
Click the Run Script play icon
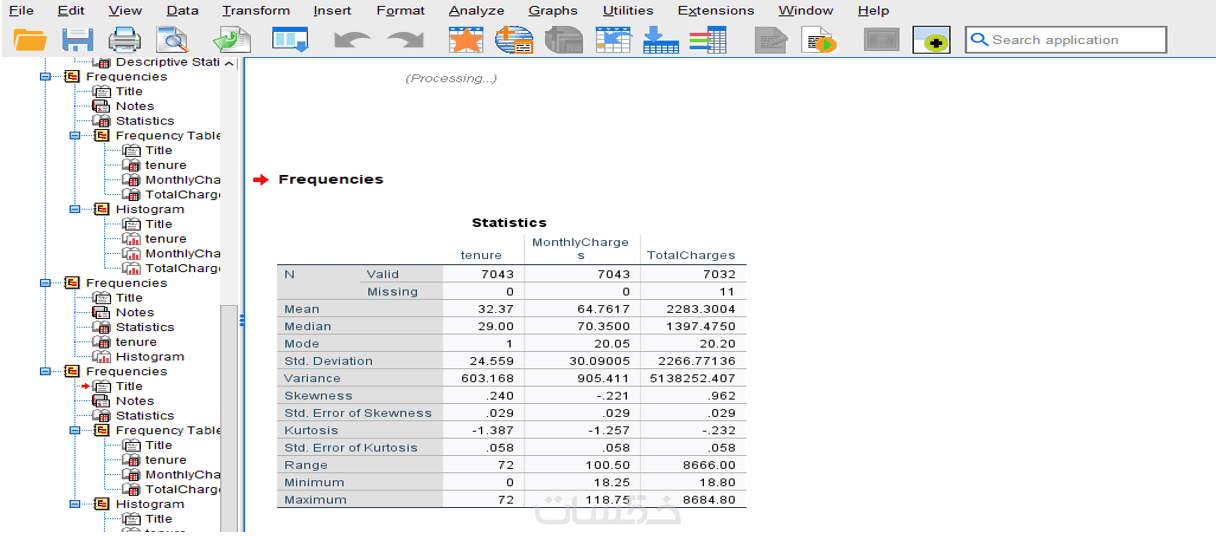(x=819, y=40)
